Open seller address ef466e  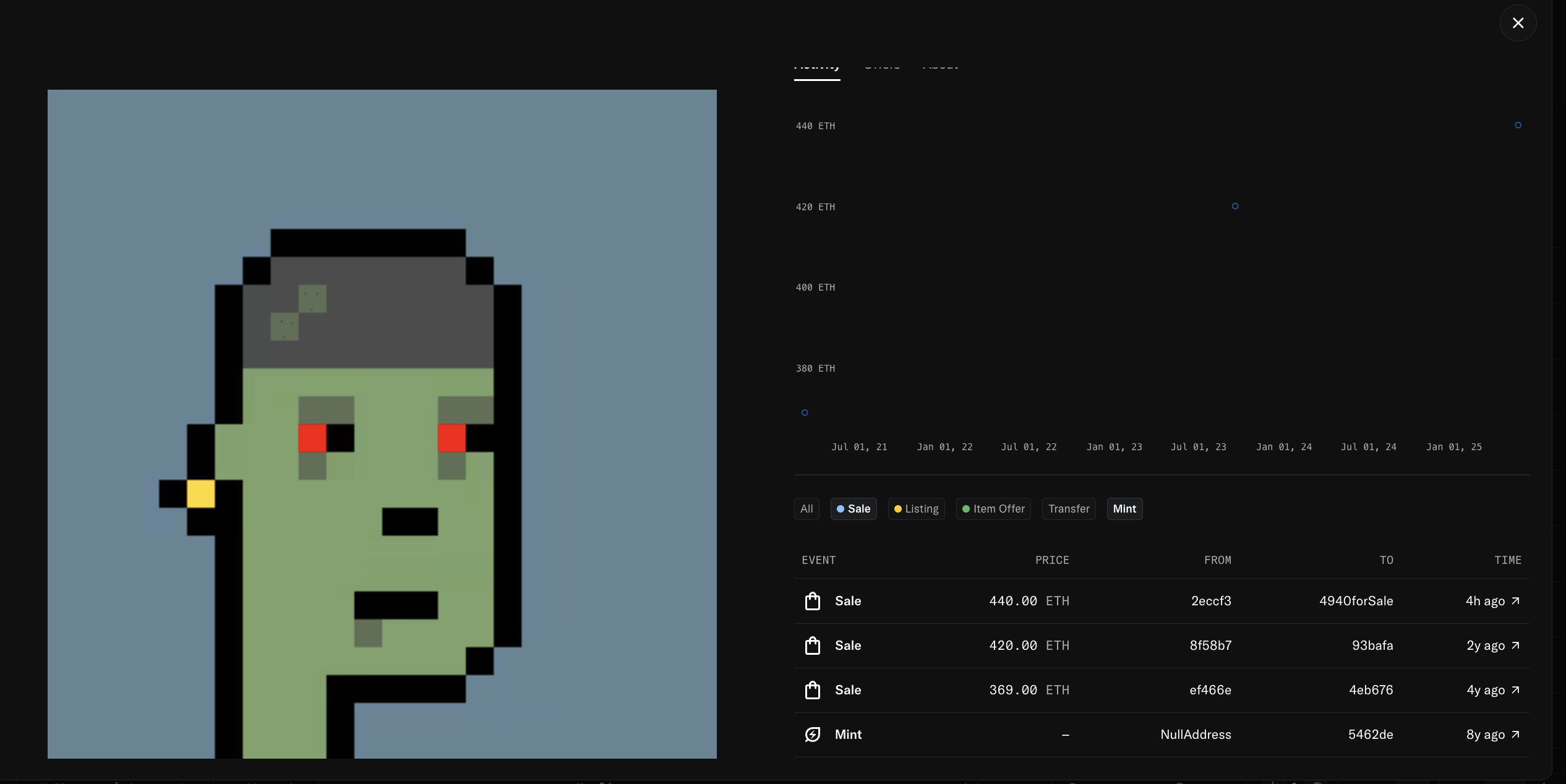coord(1210,690)
